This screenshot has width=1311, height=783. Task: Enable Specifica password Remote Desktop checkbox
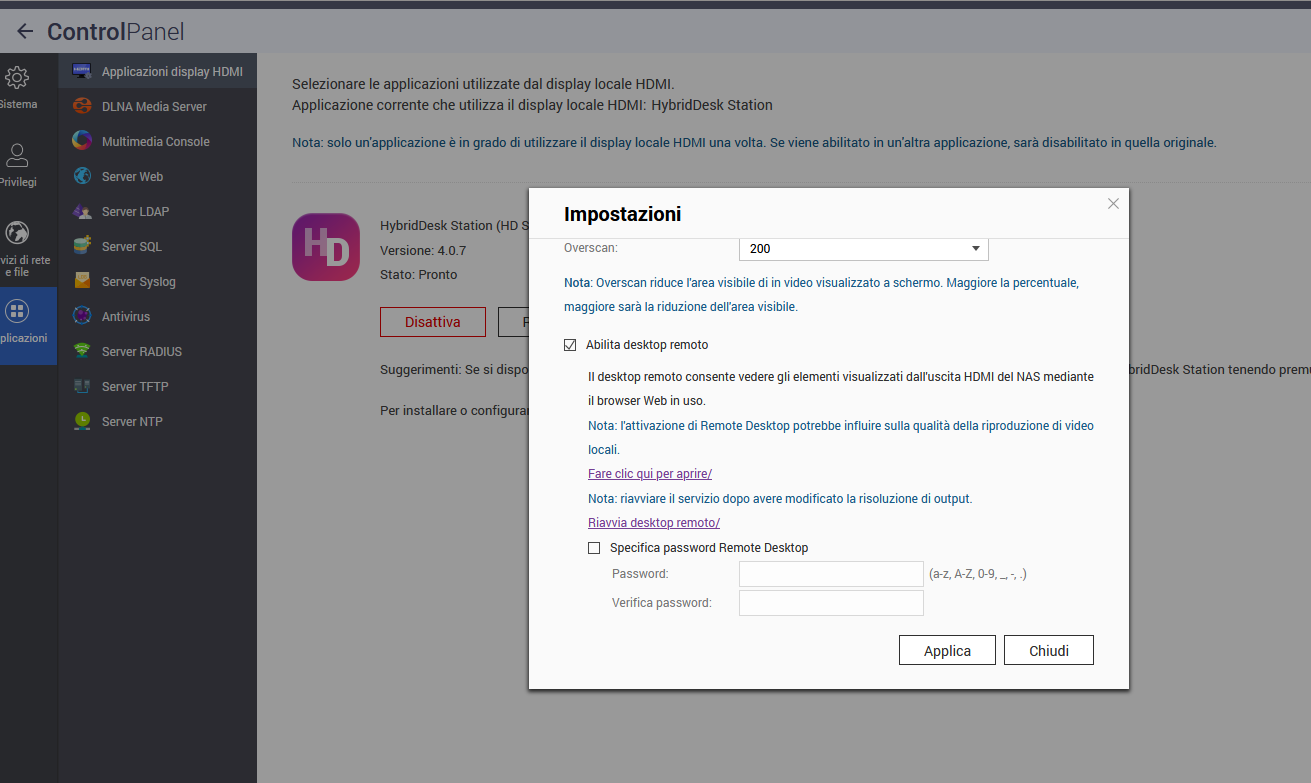[594, 548]
